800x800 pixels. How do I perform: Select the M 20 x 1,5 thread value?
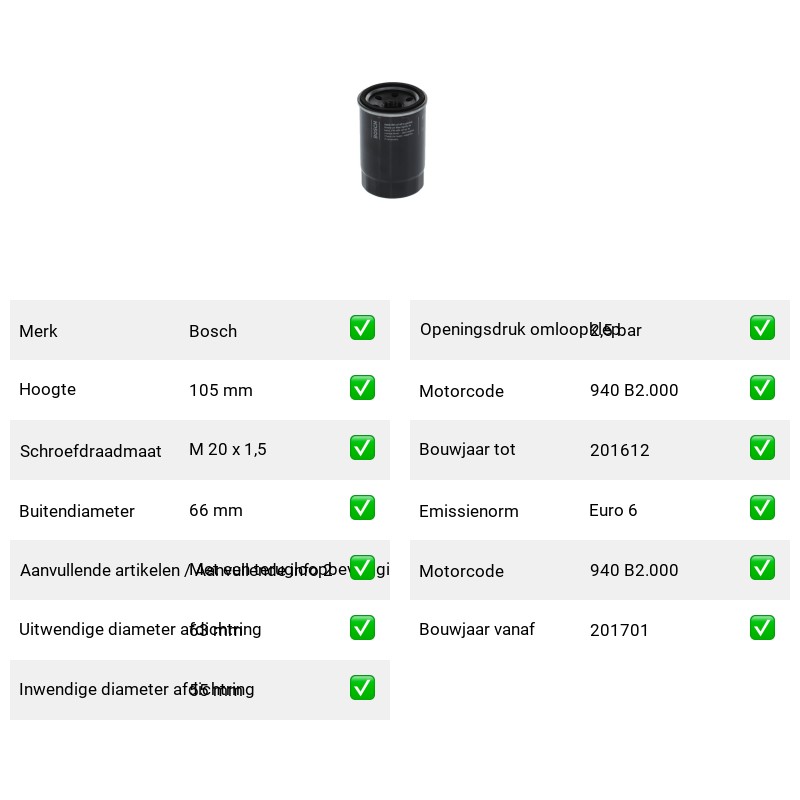[228, 449]
